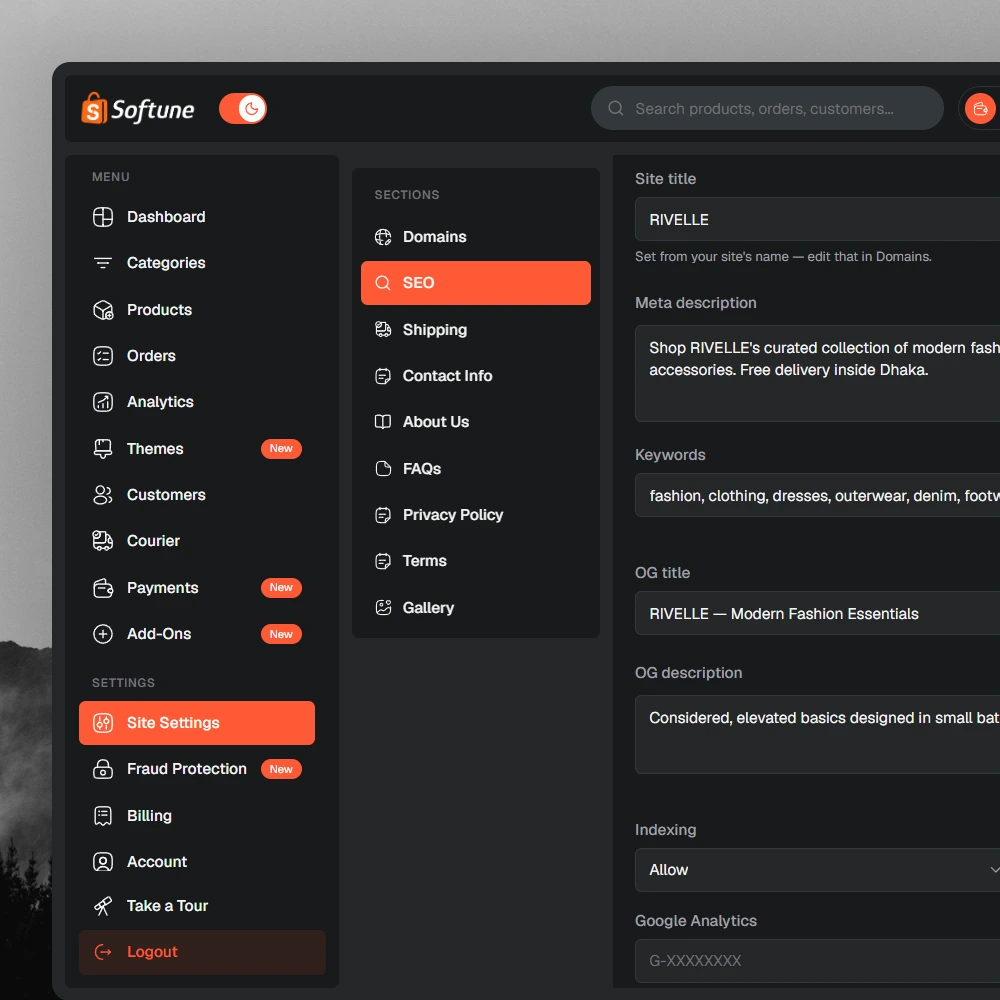Go to Categories in the menu
This screenshot has width=1000, height=1000.
(x=196, y=263)
